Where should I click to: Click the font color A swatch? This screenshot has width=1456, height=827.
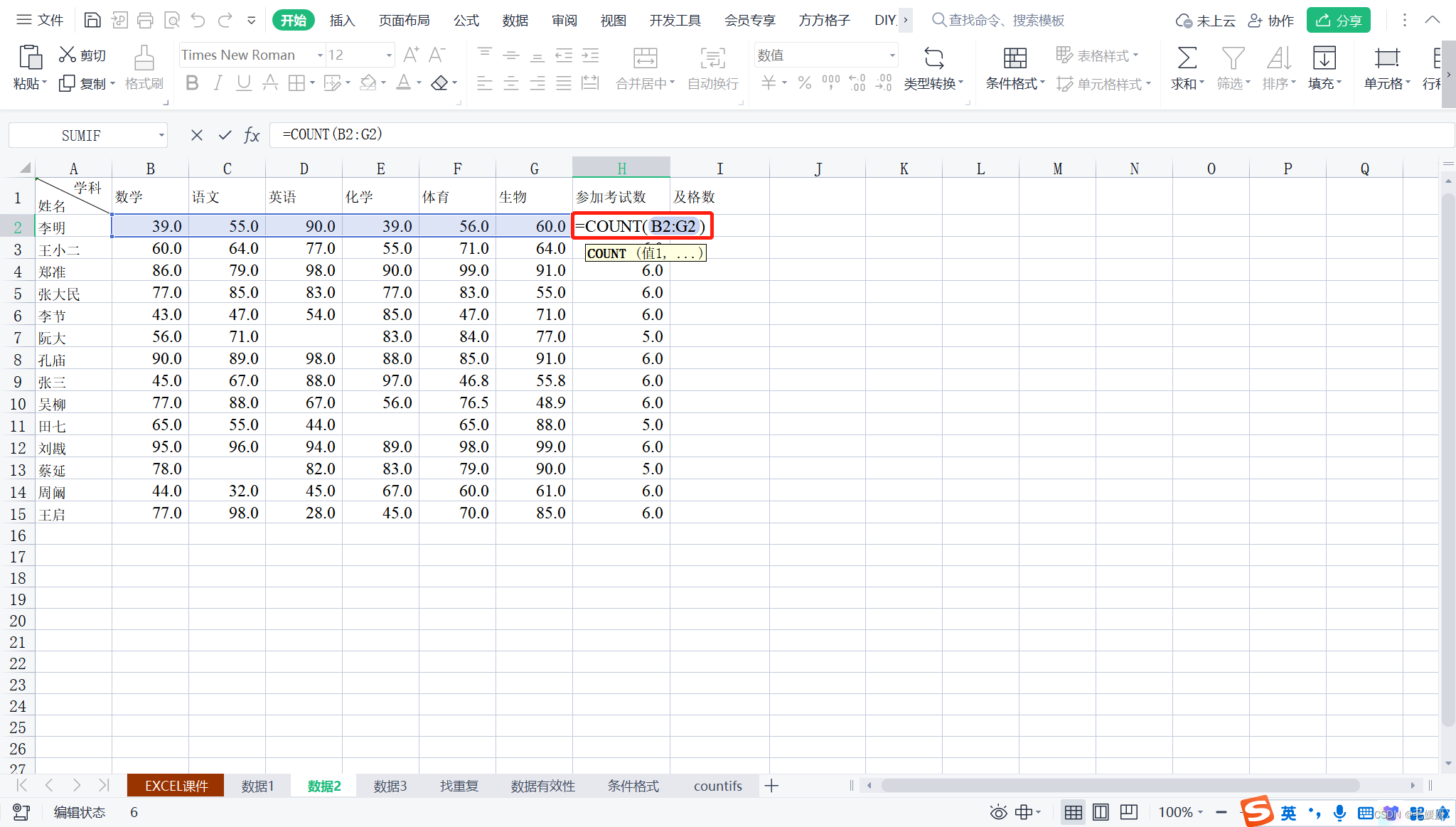click(x=403, y=83)
